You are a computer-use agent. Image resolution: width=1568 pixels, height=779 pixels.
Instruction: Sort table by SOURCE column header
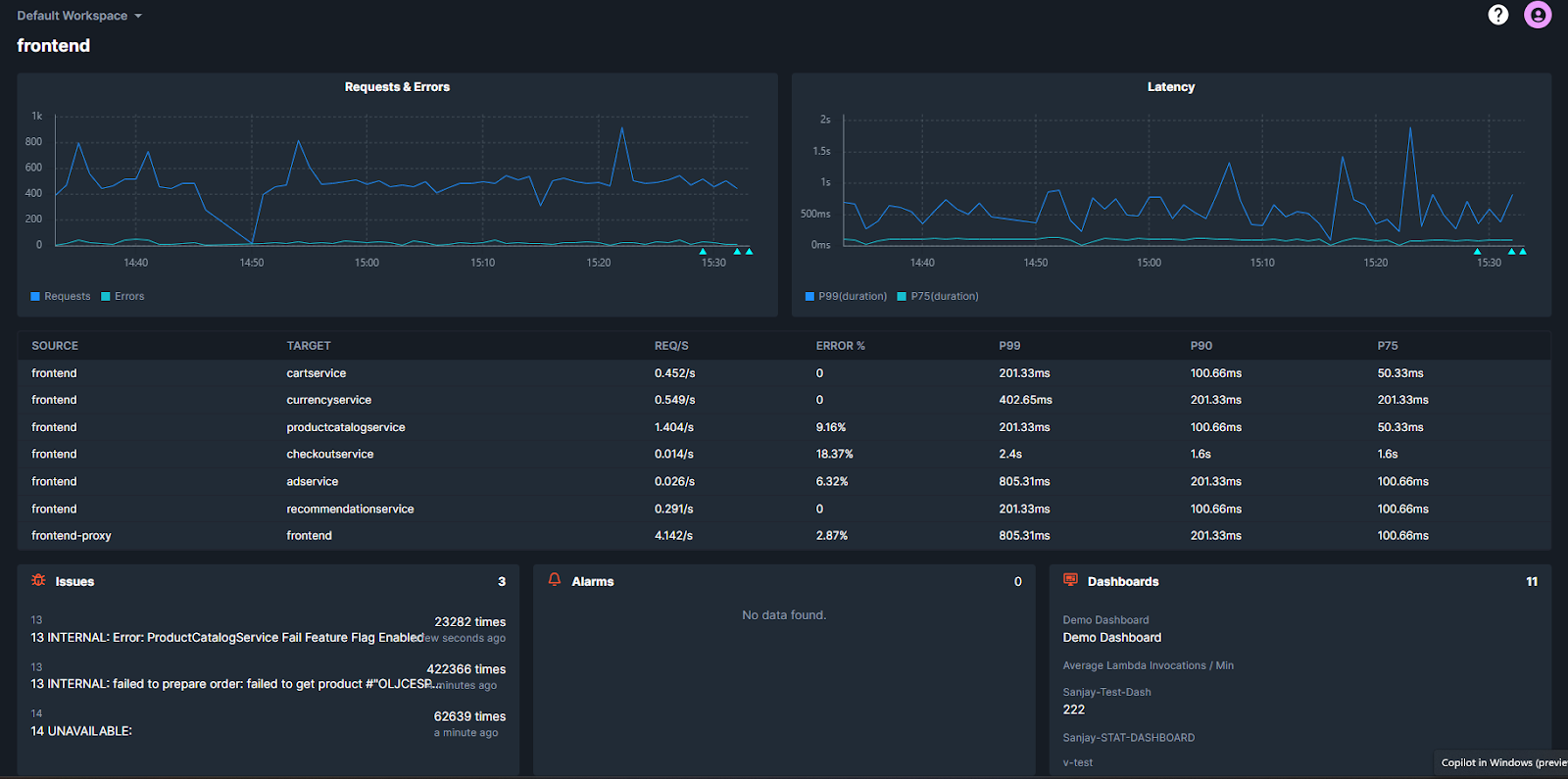(55, 346)
